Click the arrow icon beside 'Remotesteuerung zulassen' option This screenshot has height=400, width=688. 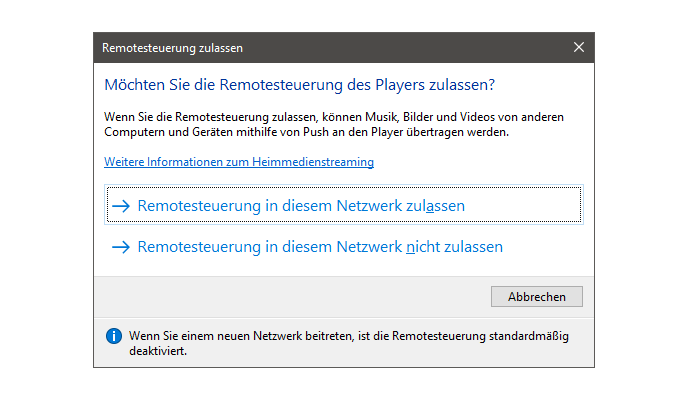click(x=121, y=206)
